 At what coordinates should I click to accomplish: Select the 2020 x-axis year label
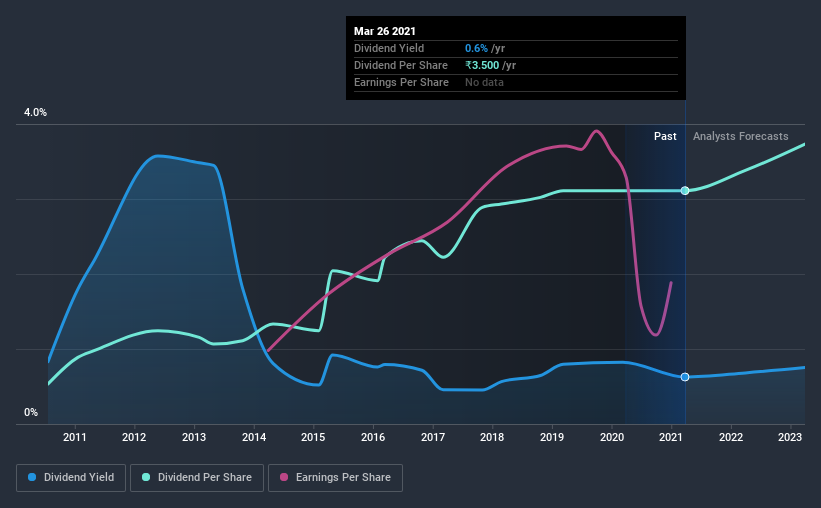[612, 437]
